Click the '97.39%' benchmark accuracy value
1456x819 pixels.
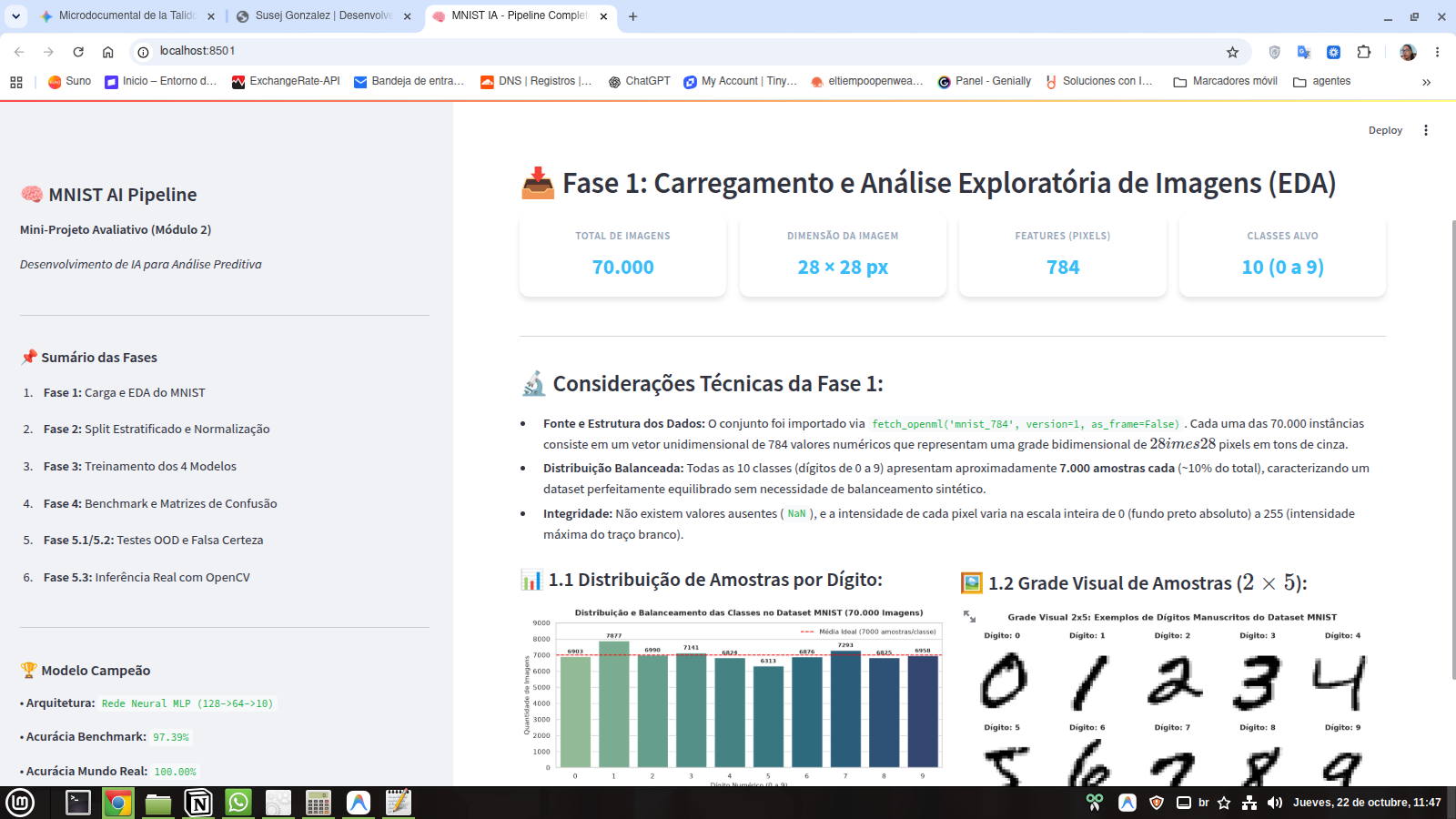point(171,737)
